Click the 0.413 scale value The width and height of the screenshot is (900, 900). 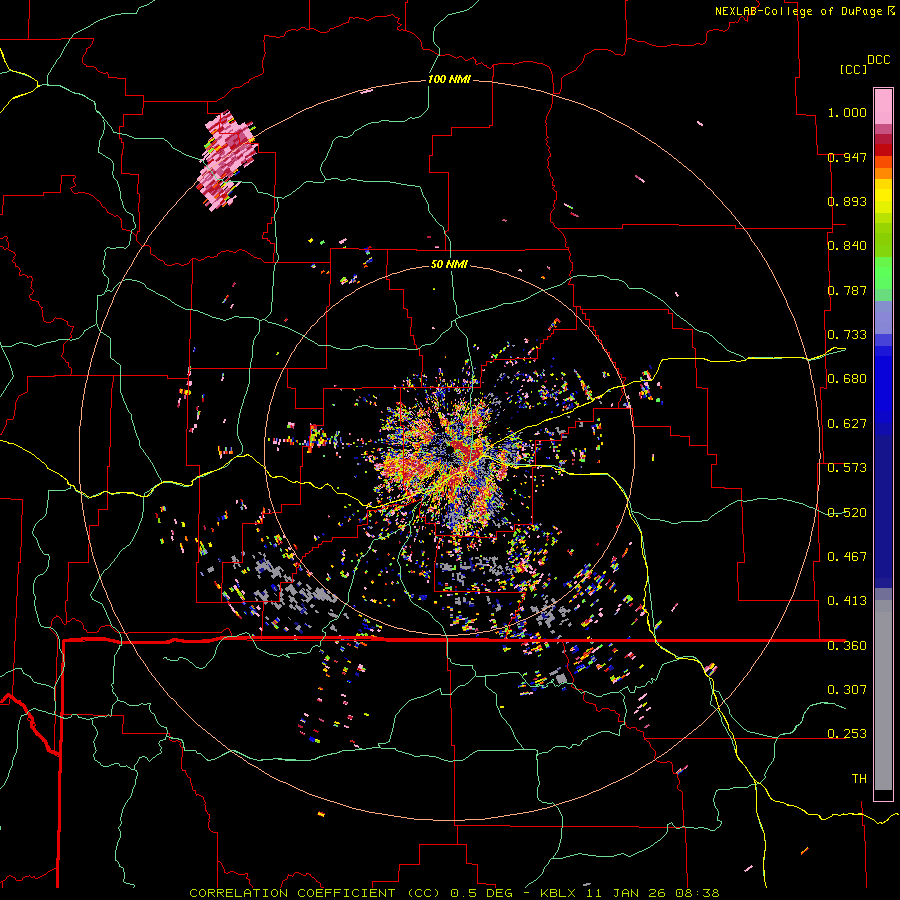(x=847, y=601)
